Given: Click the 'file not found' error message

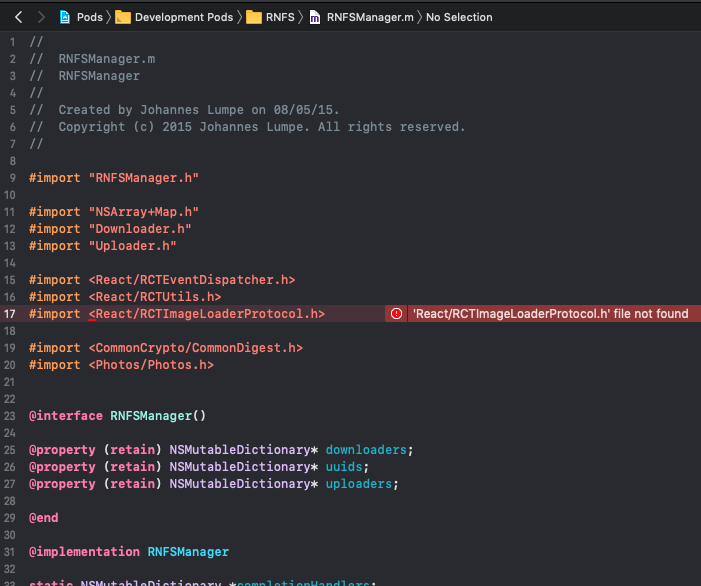Looking at the screenshot, I should pos(551,314).
